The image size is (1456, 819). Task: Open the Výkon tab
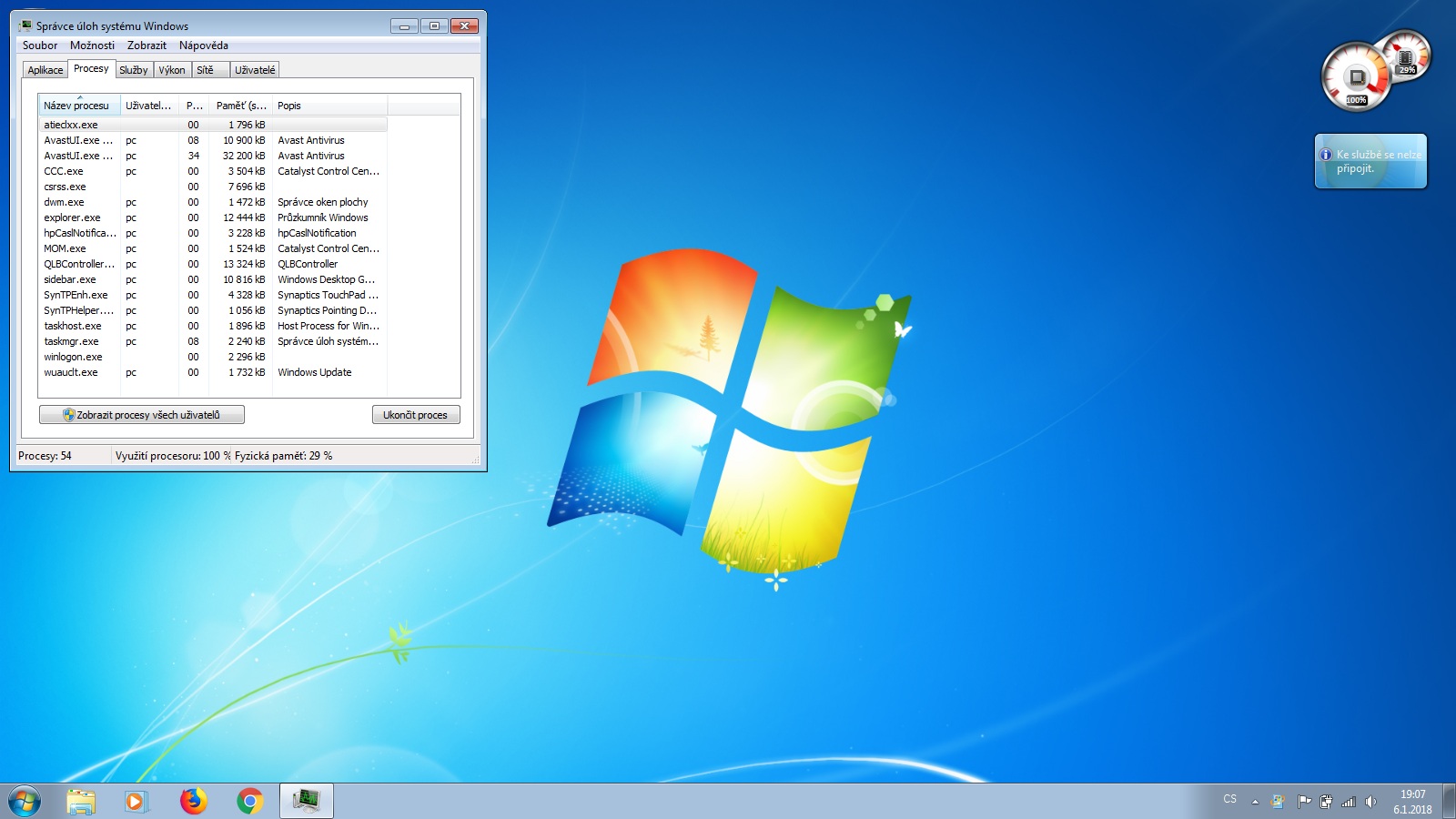click(172, 70)
